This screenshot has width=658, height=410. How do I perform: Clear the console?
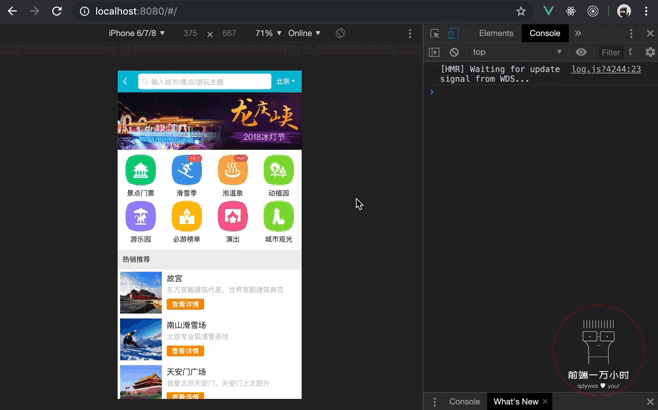pyautogui.click(x=454, y=52)
